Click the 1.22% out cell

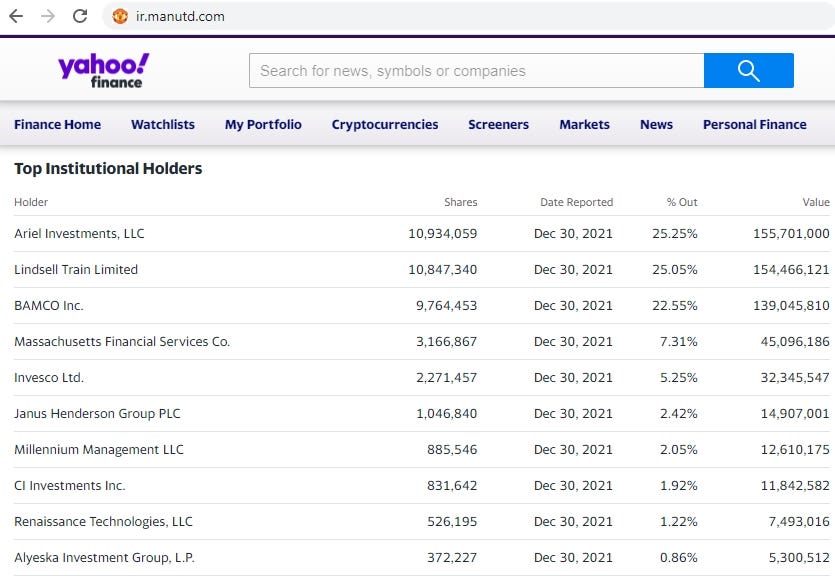click(678, 521)
